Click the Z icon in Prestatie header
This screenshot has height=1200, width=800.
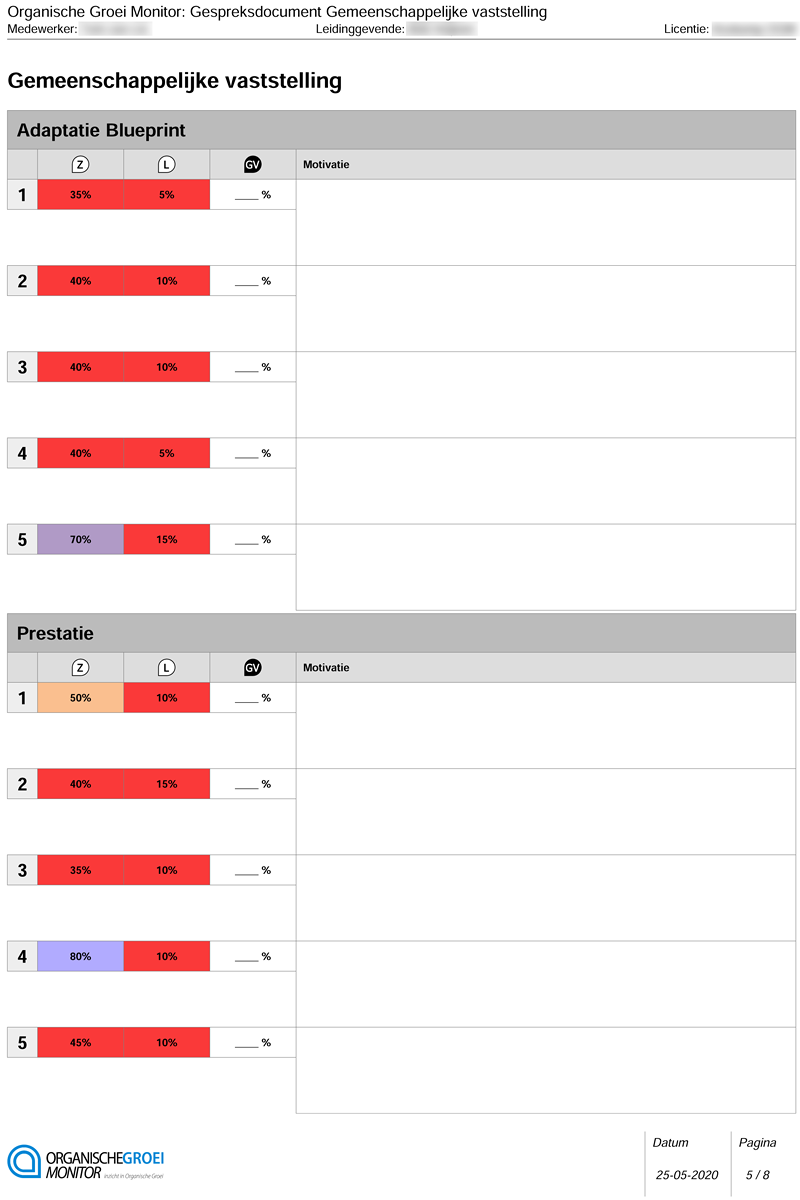pyautogui.click(x=81, y=667)
